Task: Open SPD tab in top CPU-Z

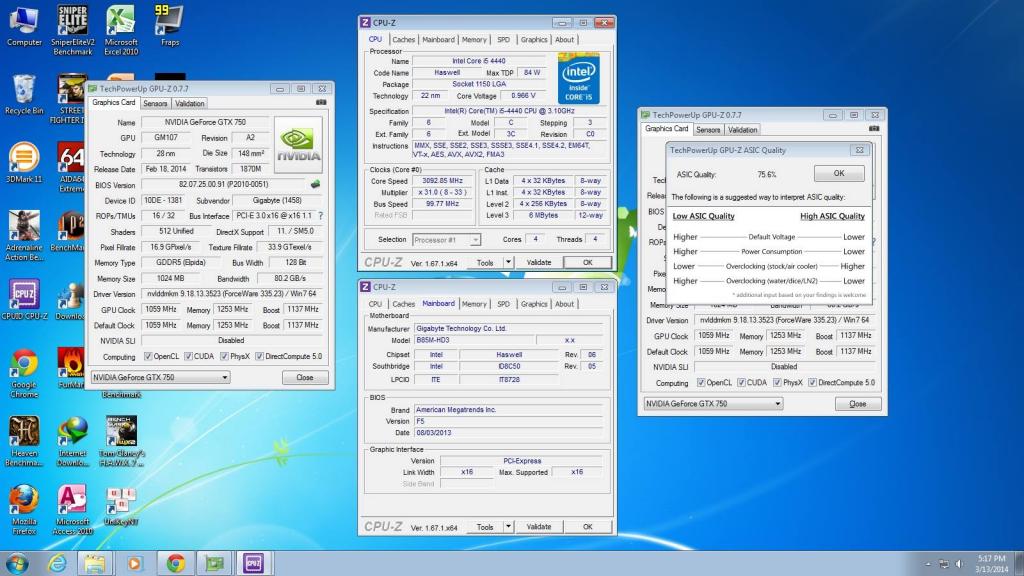Action: point(504,40)
